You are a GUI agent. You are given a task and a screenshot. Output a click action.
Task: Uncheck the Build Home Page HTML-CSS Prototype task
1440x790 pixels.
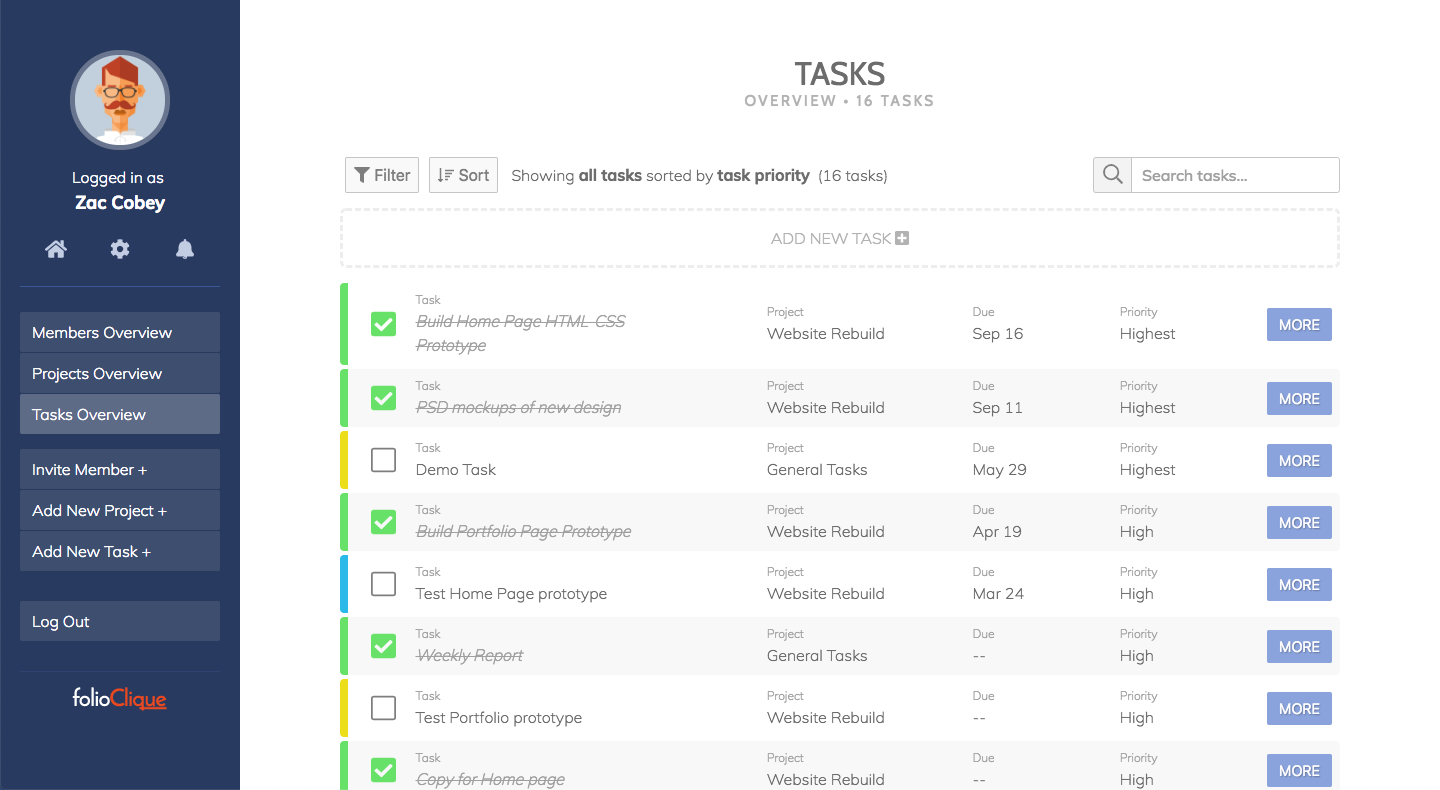383,324
